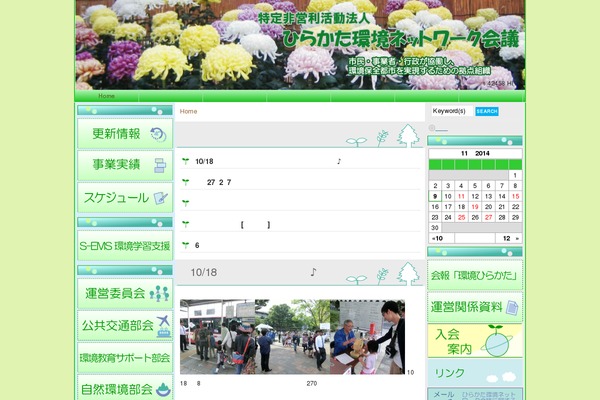Open the リンク banner
Viewport: 600px width, 400px height.
(474, 372)
